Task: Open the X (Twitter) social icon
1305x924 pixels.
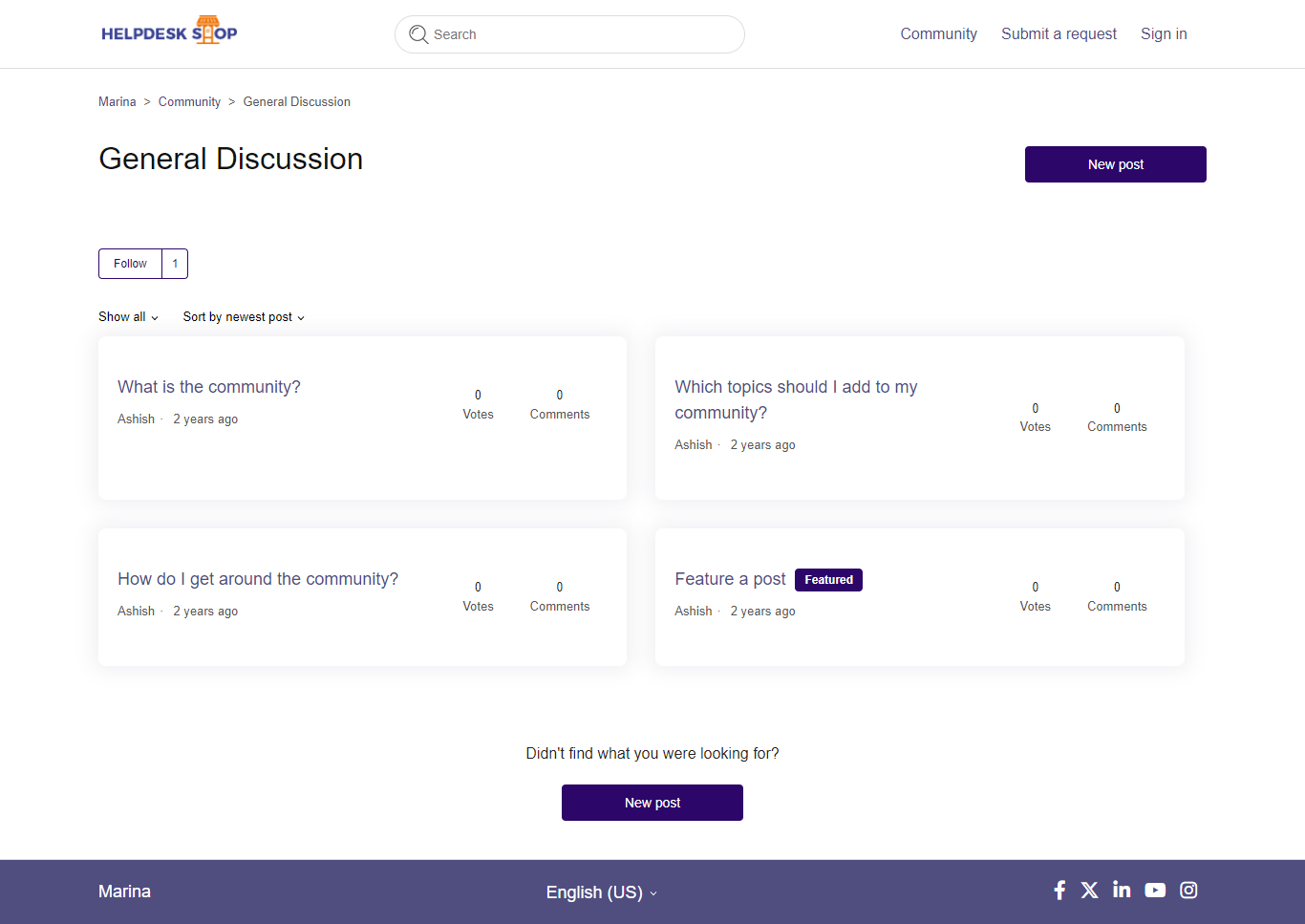Action: point(1089,891)
